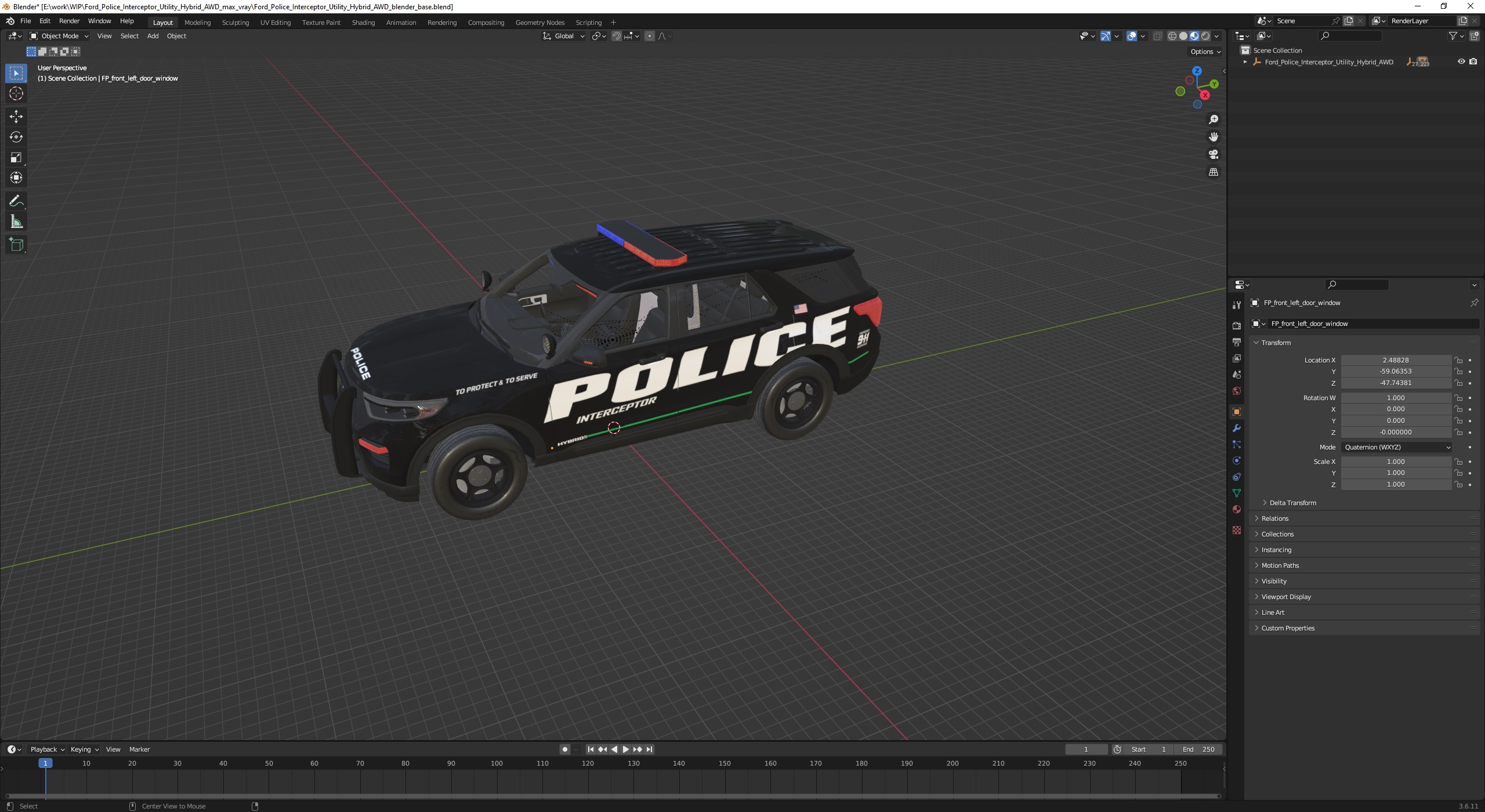The image size is (1485, 812).
Task: Open the Particles properties tab
Action: point(1236,444)
